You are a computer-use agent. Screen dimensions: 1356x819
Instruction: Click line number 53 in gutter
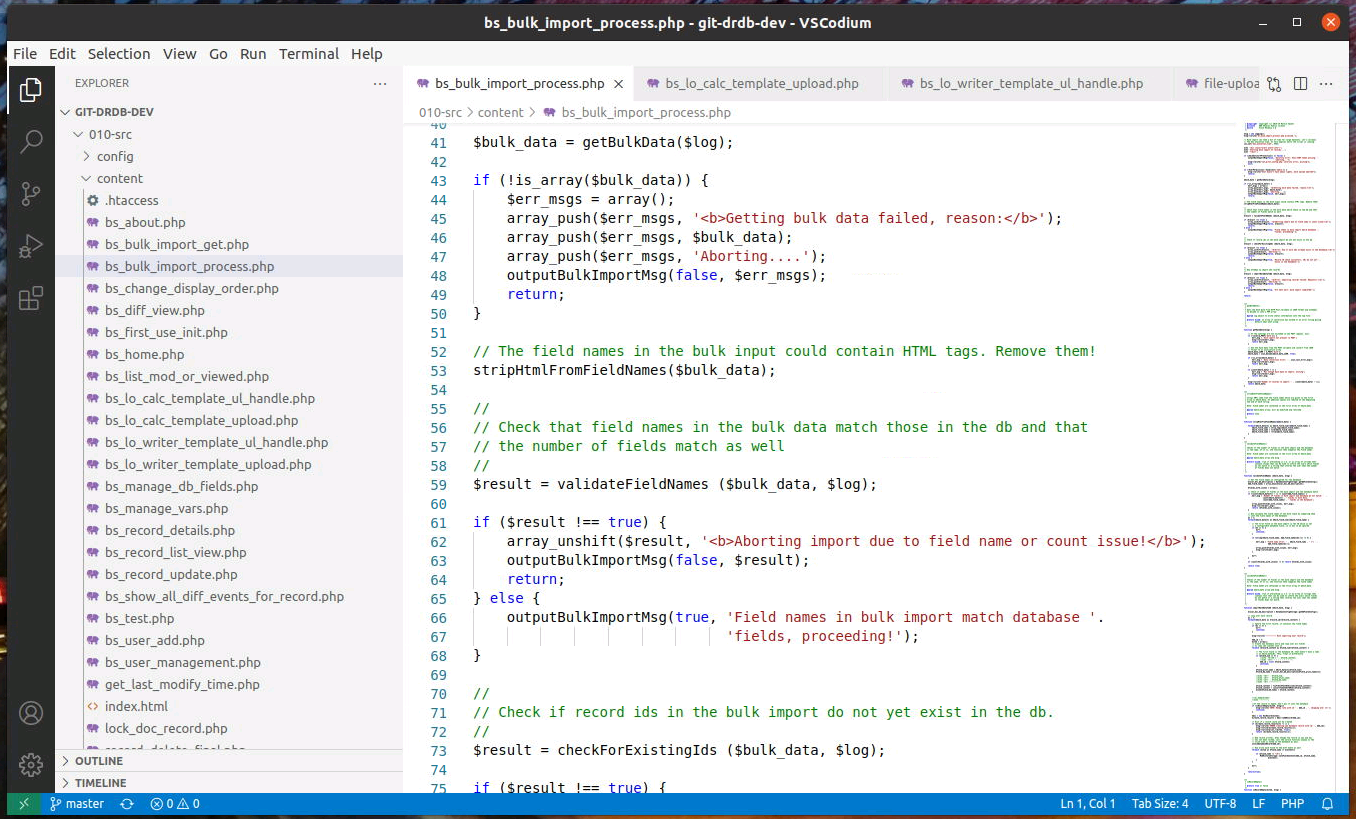coord(438,371)
